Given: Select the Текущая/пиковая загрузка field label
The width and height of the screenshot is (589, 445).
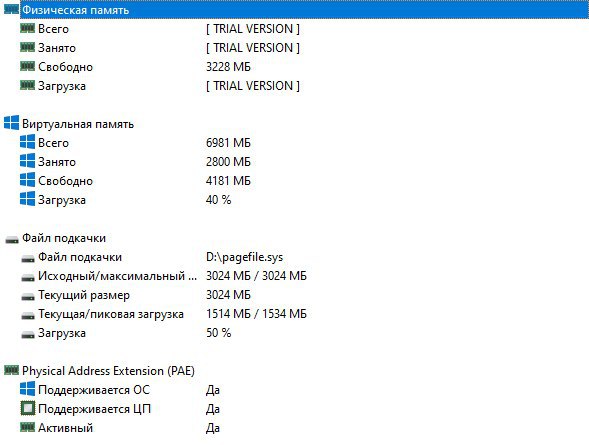Looking at the screenshot, I should tap(111, 314).
